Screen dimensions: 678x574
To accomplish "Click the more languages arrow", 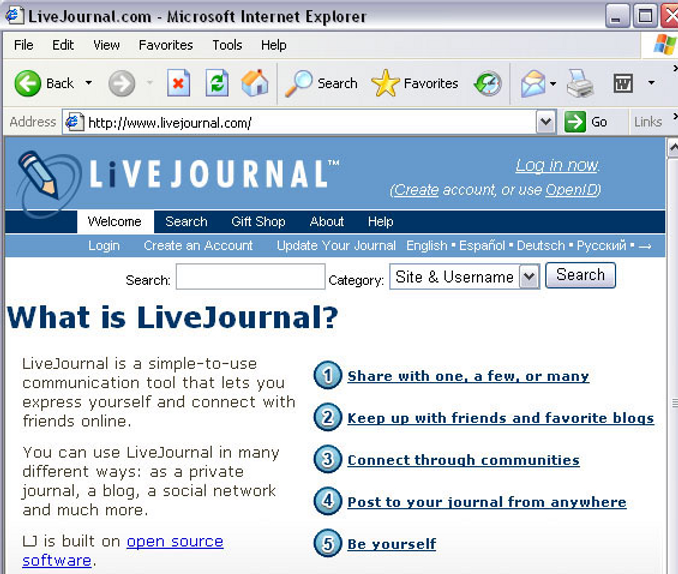I will pyautogui.click(x=645, y=246).
